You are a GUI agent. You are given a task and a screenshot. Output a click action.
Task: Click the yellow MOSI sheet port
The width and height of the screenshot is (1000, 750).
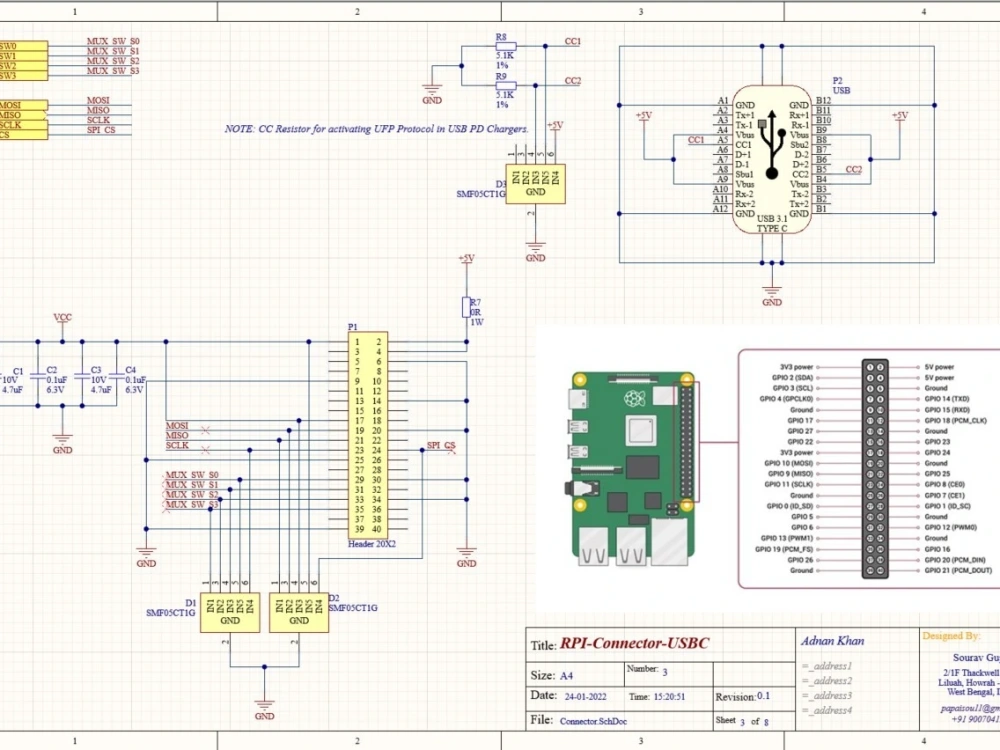tap(24, 105)
